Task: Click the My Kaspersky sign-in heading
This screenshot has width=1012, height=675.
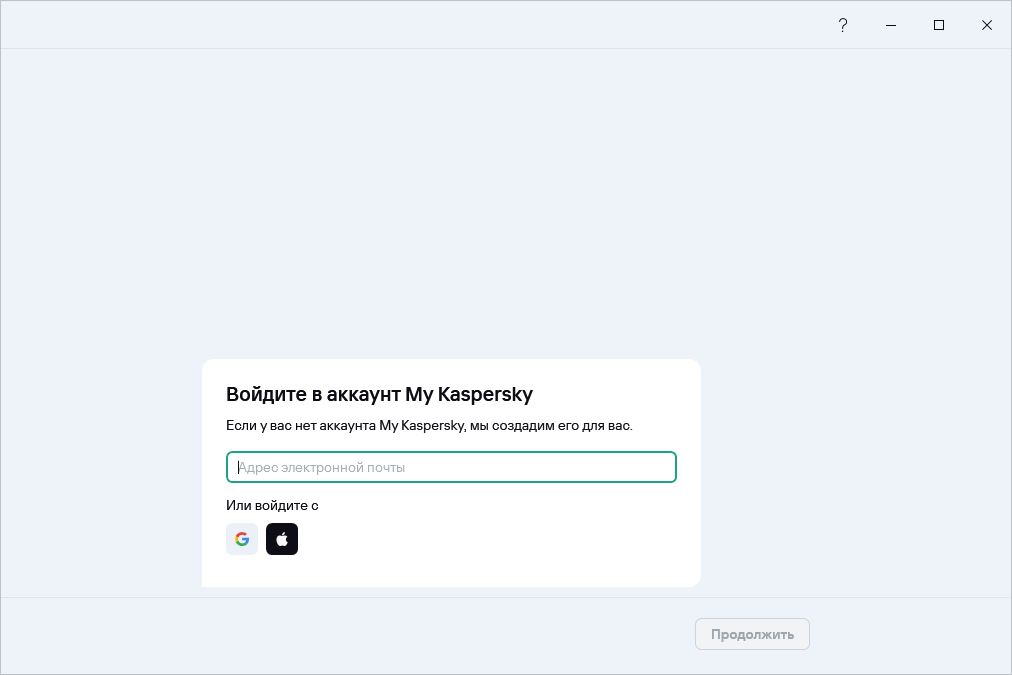Action: coord(380,394)
